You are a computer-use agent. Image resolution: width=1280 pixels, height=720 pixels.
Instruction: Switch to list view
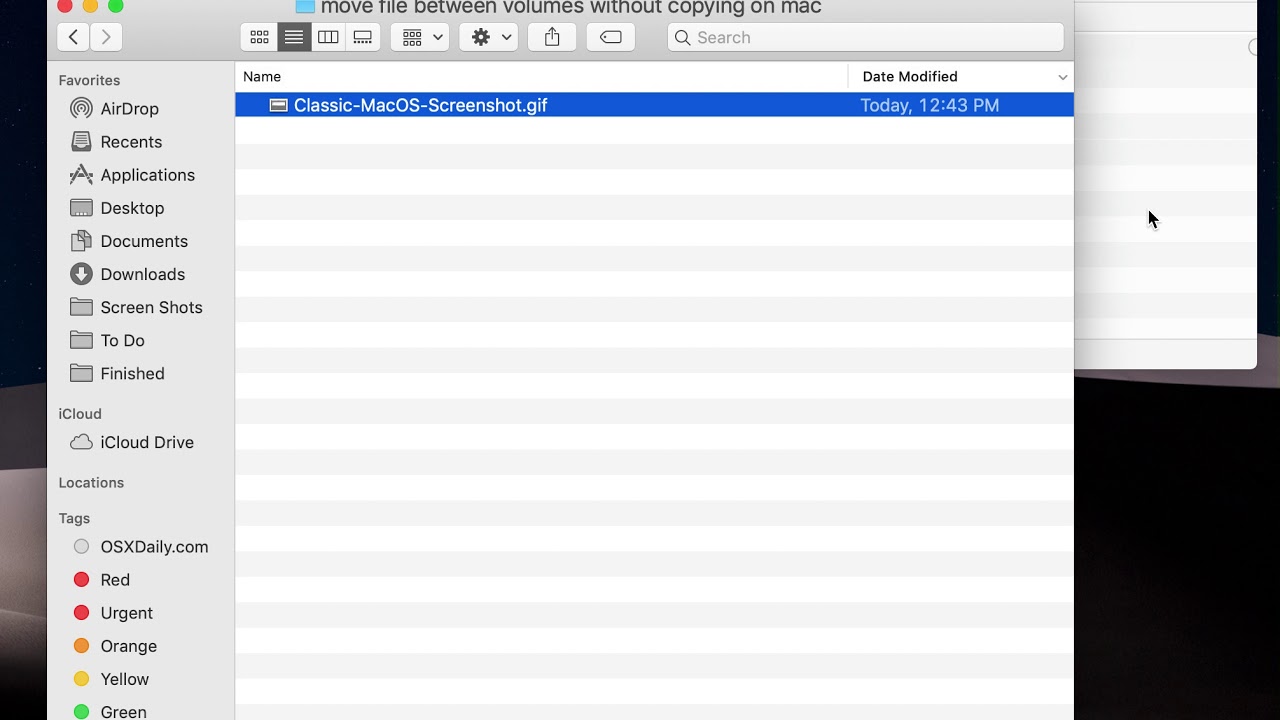pos(294,37)
